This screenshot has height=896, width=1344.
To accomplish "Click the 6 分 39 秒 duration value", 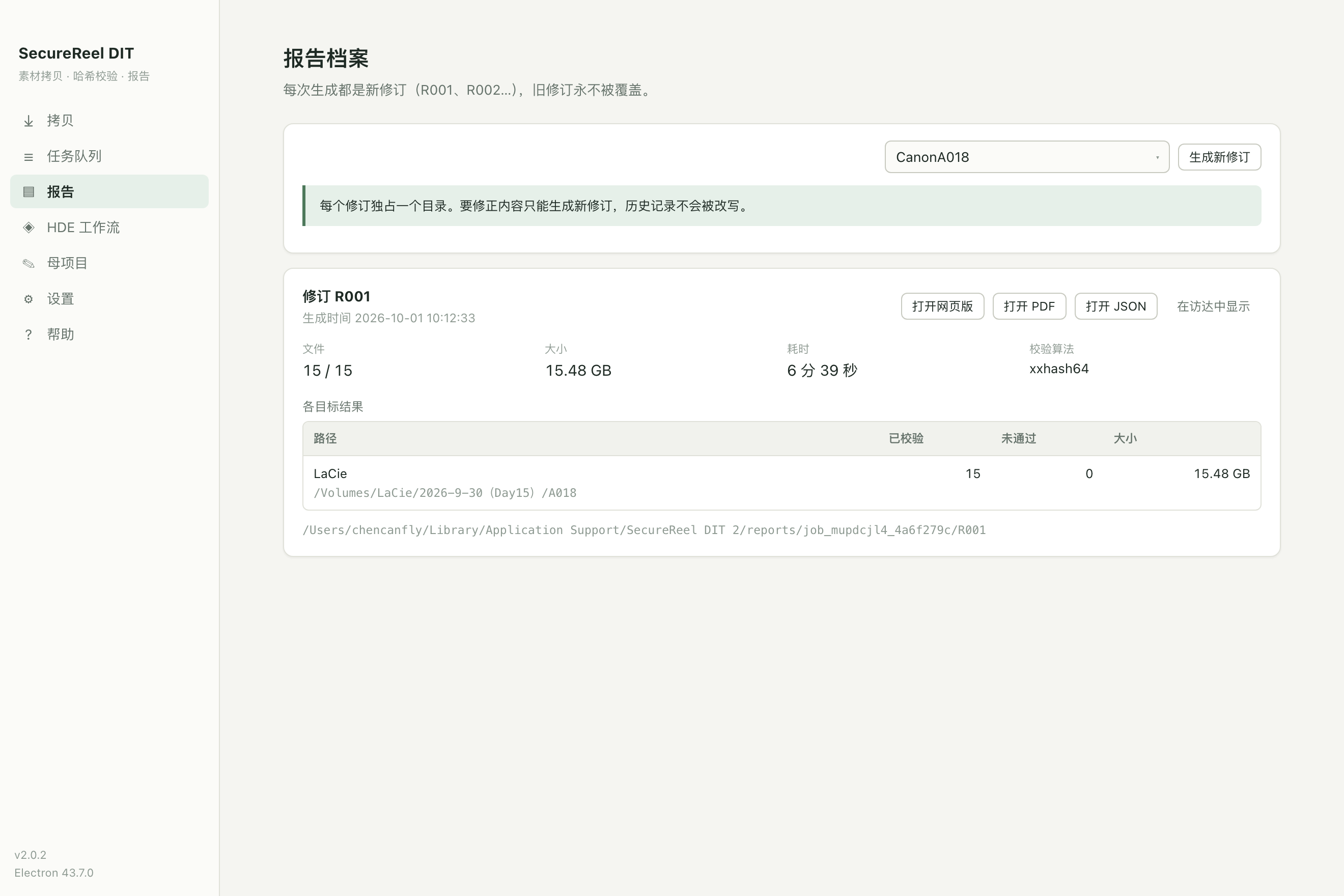I will click(822, 371).
